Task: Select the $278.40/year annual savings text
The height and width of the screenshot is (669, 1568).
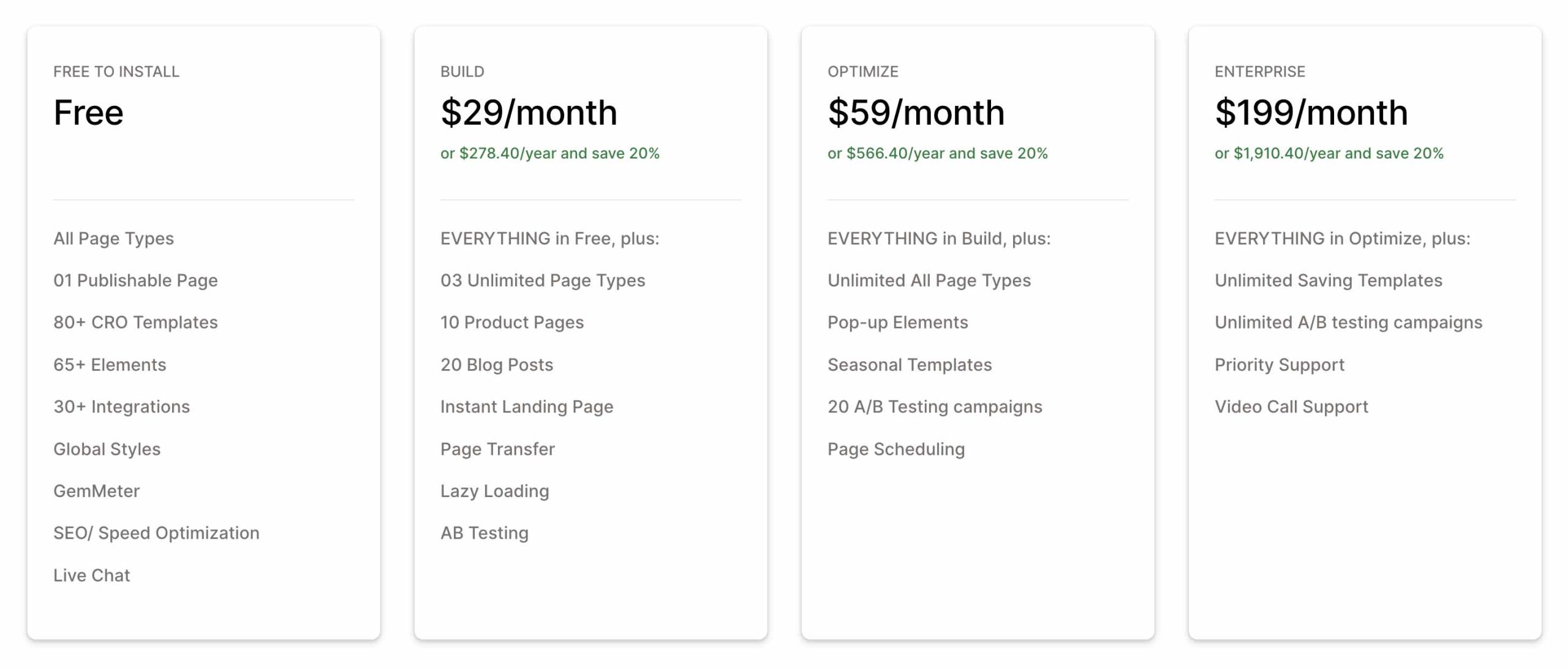Action: [549, 153]
